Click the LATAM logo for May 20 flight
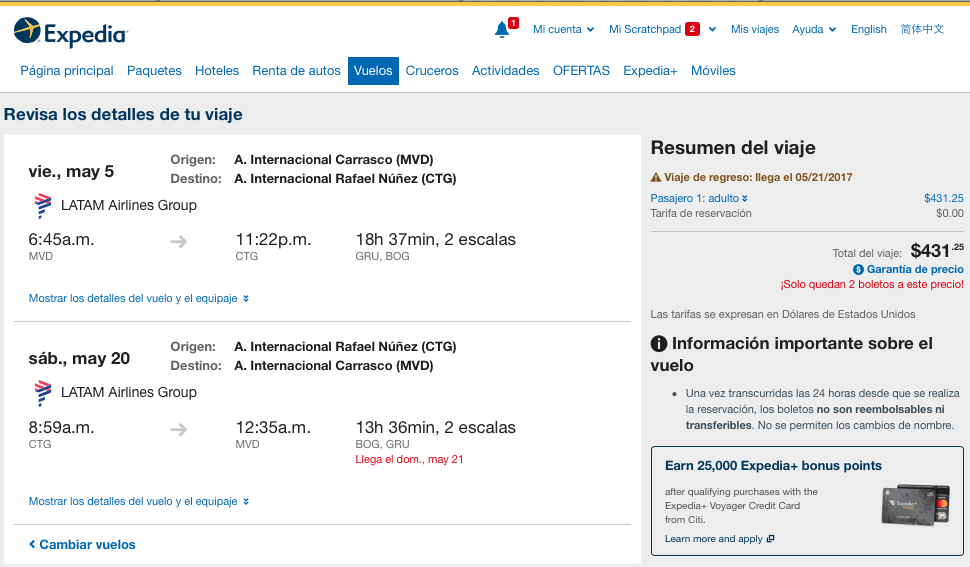 pos(43,393)
